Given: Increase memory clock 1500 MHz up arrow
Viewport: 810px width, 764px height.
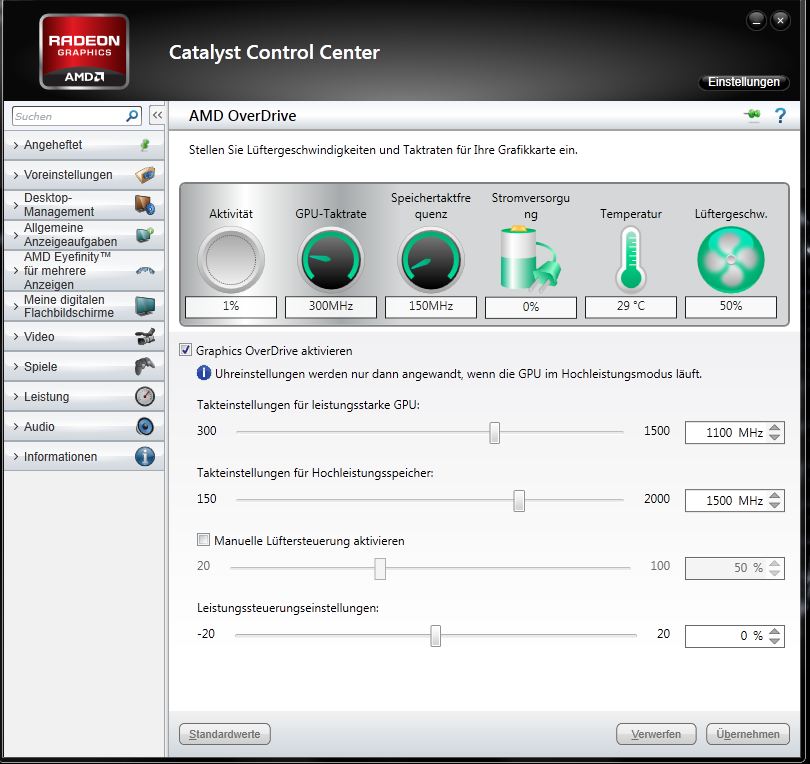Looking at the screenshot, I should tap(774, 495).
